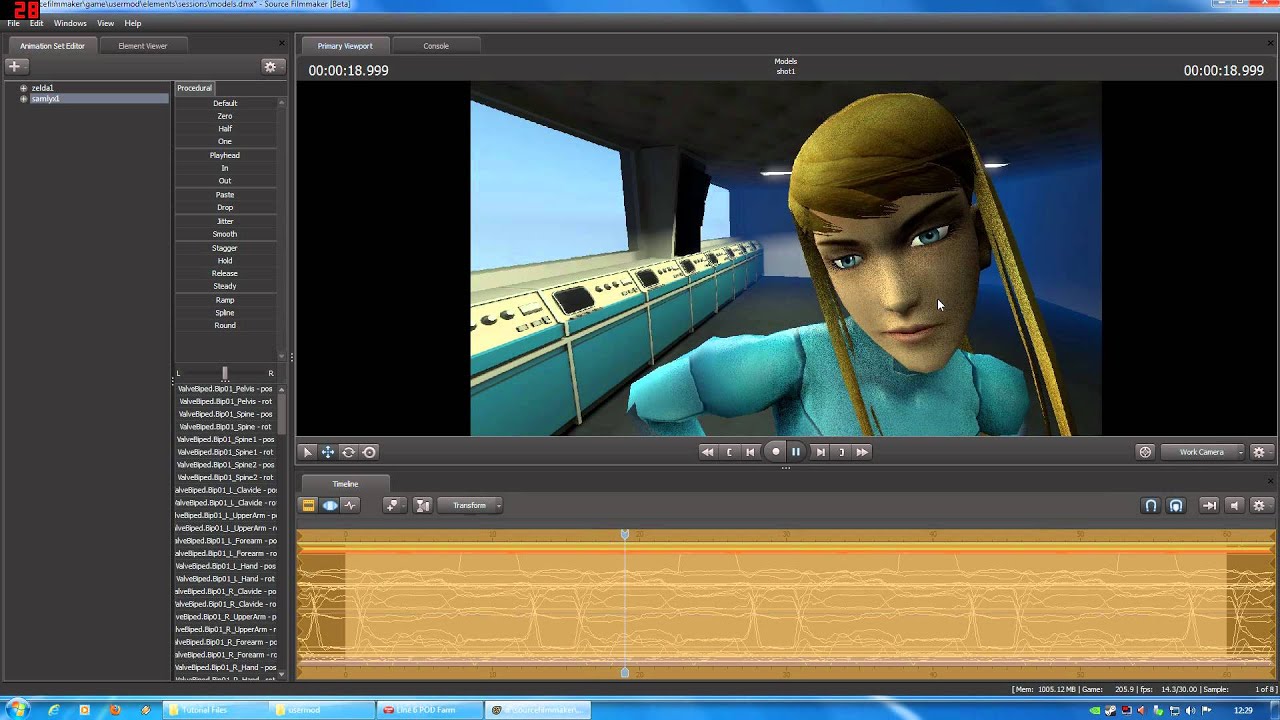Screen dimensions: 1280x720
Task: Click the timecode 00:00:18.999 at viewport left
Action: [348, 70]
